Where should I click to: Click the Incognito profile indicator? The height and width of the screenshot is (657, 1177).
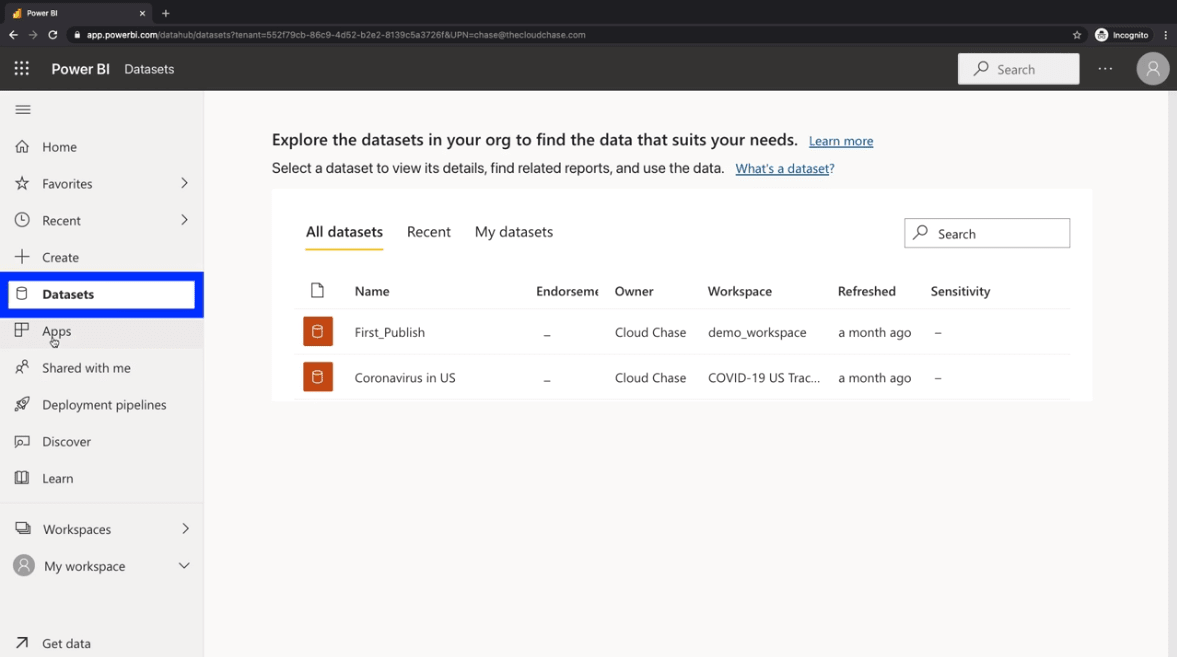click(1121, 35)
